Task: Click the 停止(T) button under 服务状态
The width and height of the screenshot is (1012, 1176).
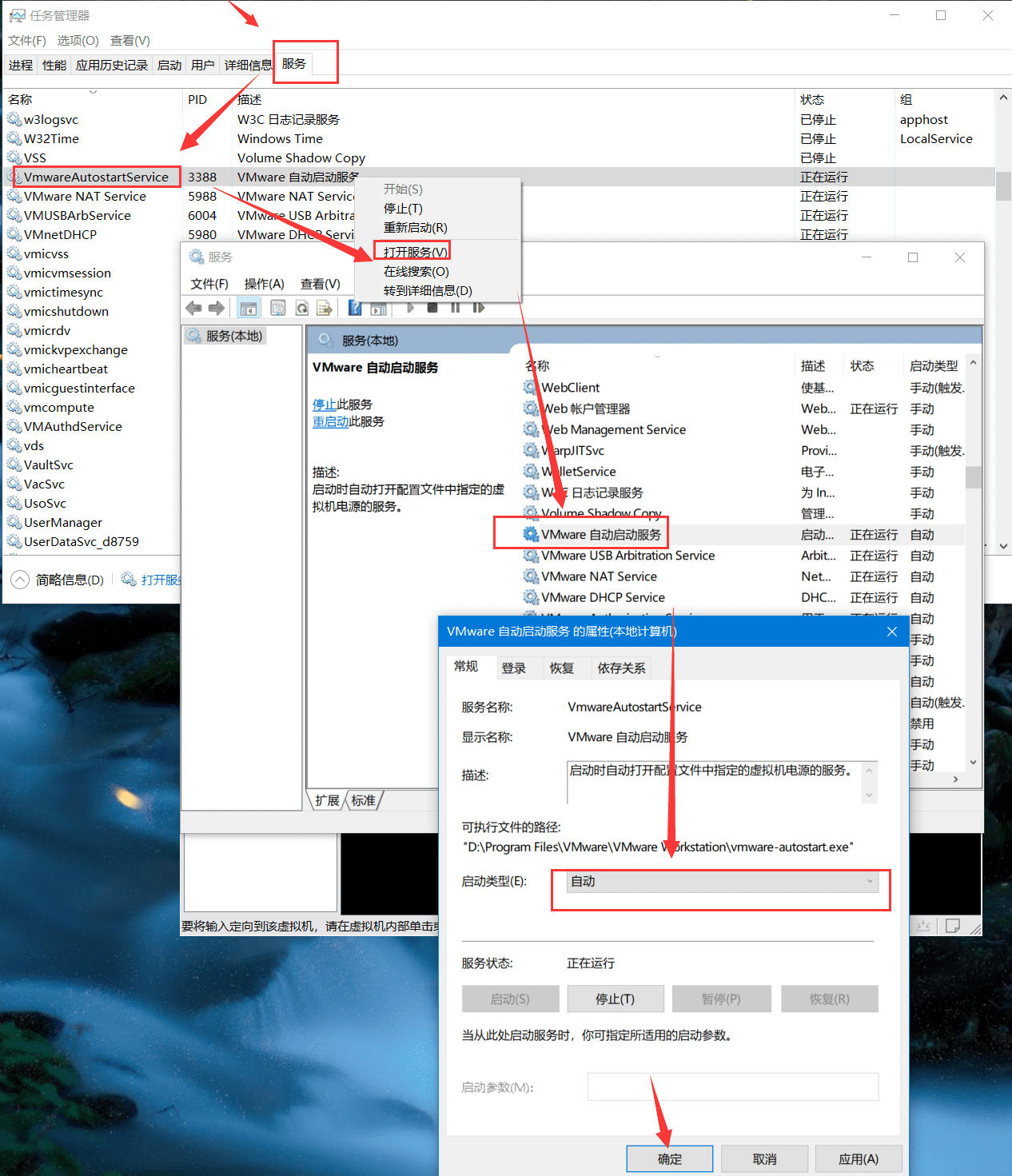Action: [x=616, y=999]
